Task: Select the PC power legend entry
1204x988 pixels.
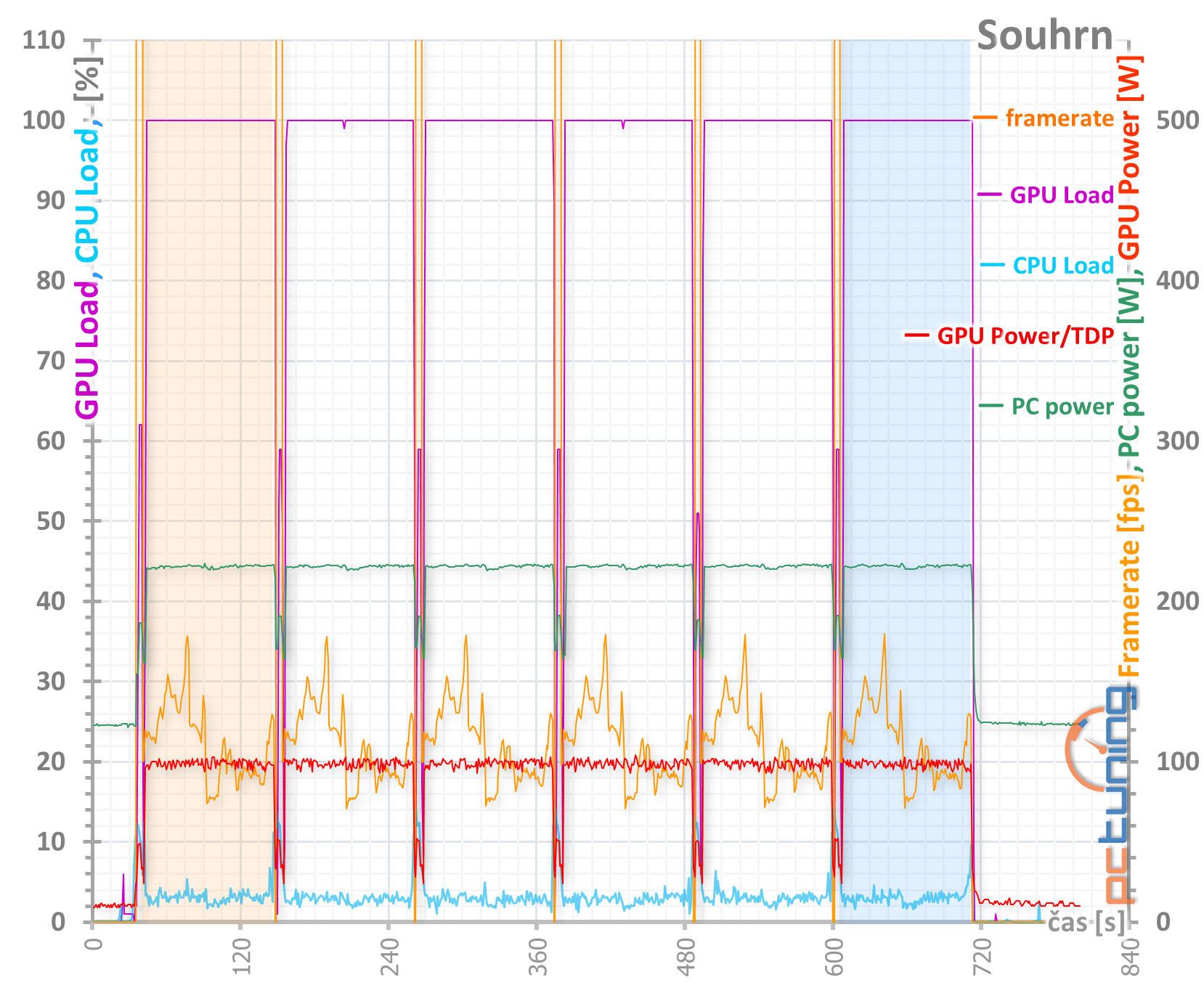Action: 1046,406
